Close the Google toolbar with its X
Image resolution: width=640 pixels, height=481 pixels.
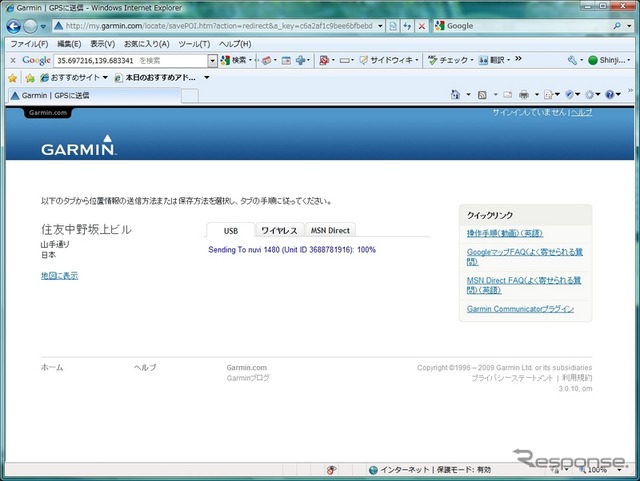(13, 60)
